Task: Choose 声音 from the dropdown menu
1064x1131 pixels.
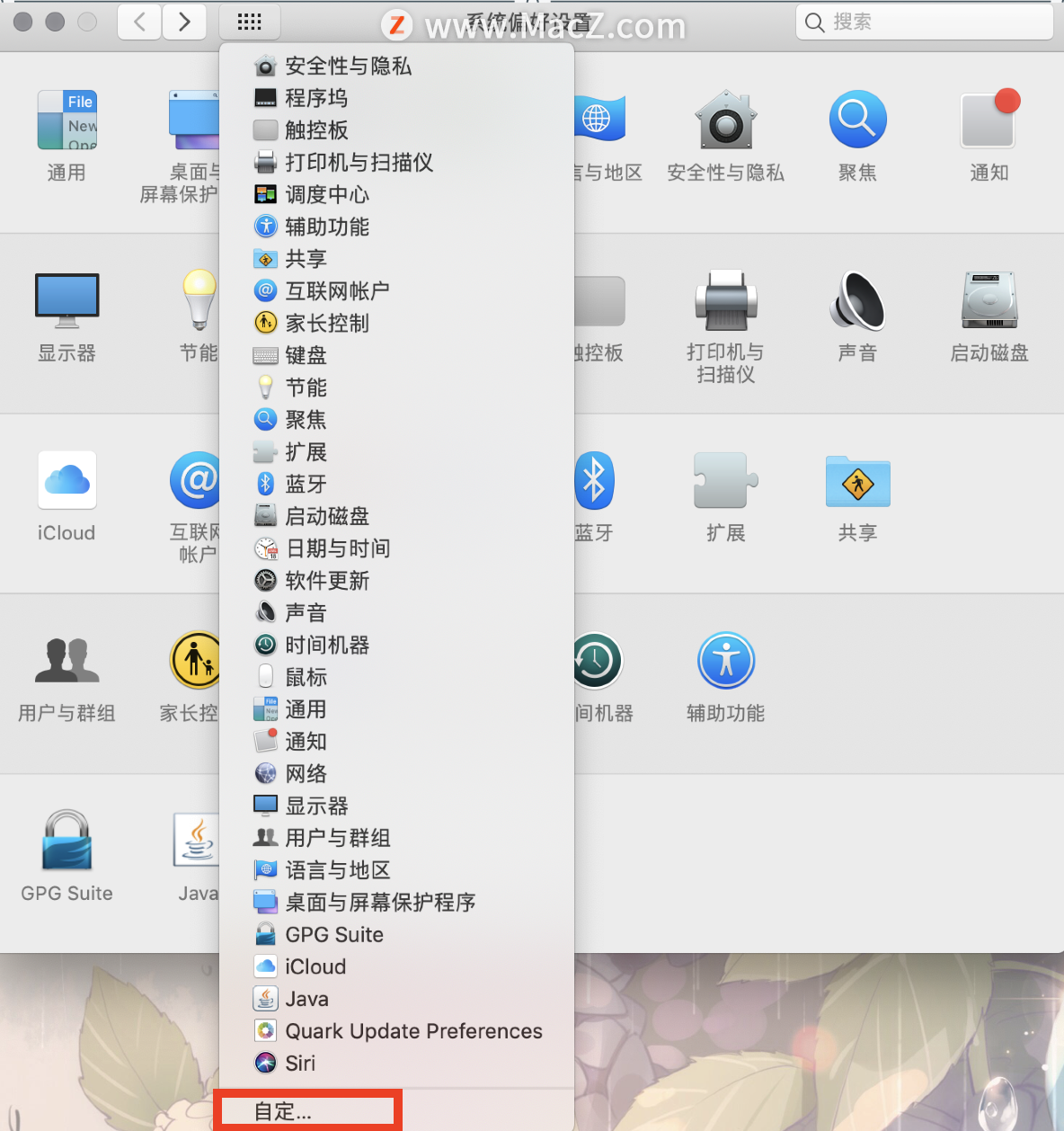Action: (x=396, y=613)
